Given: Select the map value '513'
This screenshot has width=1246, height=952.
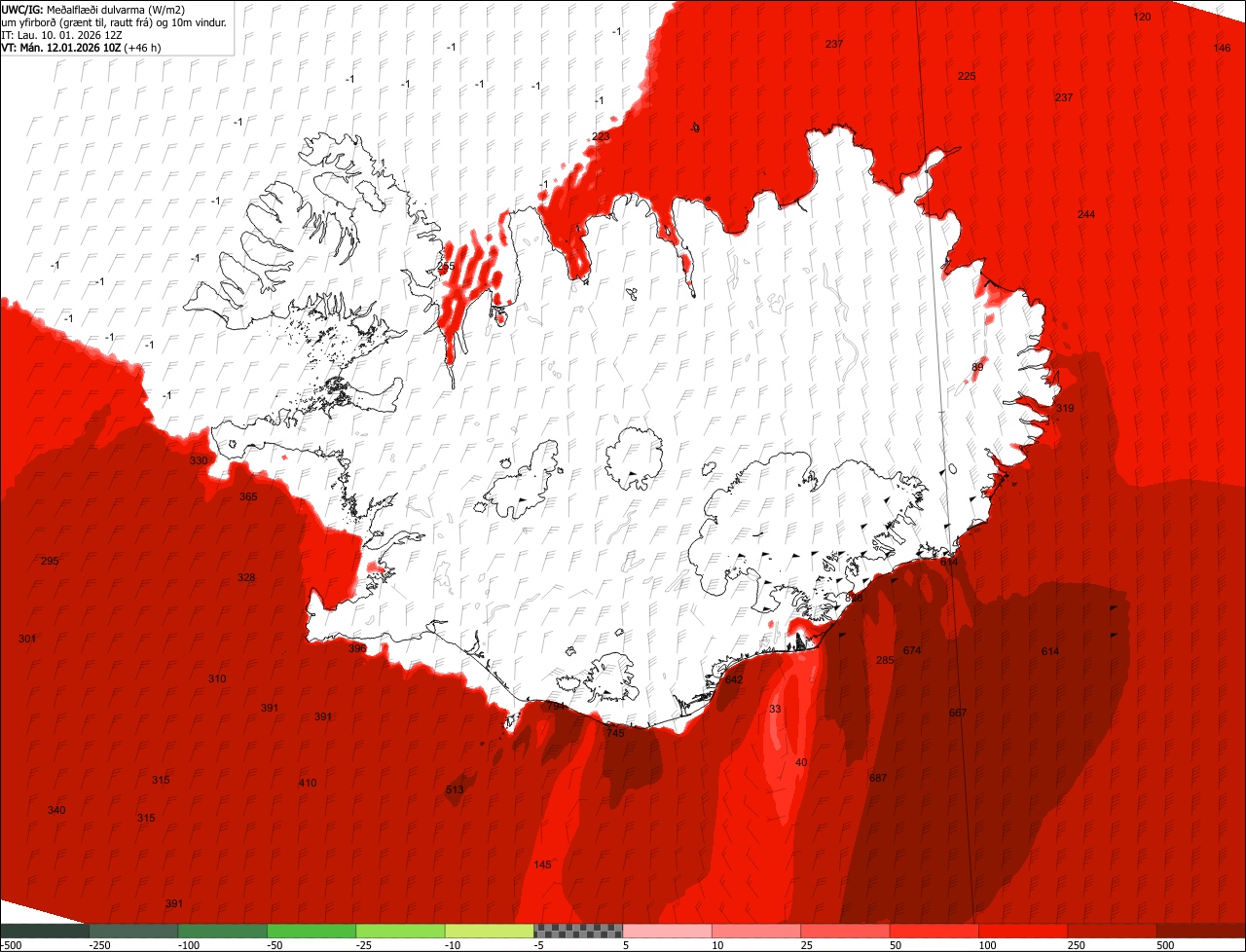Looking at the screenshot, I should coord(455,789).
